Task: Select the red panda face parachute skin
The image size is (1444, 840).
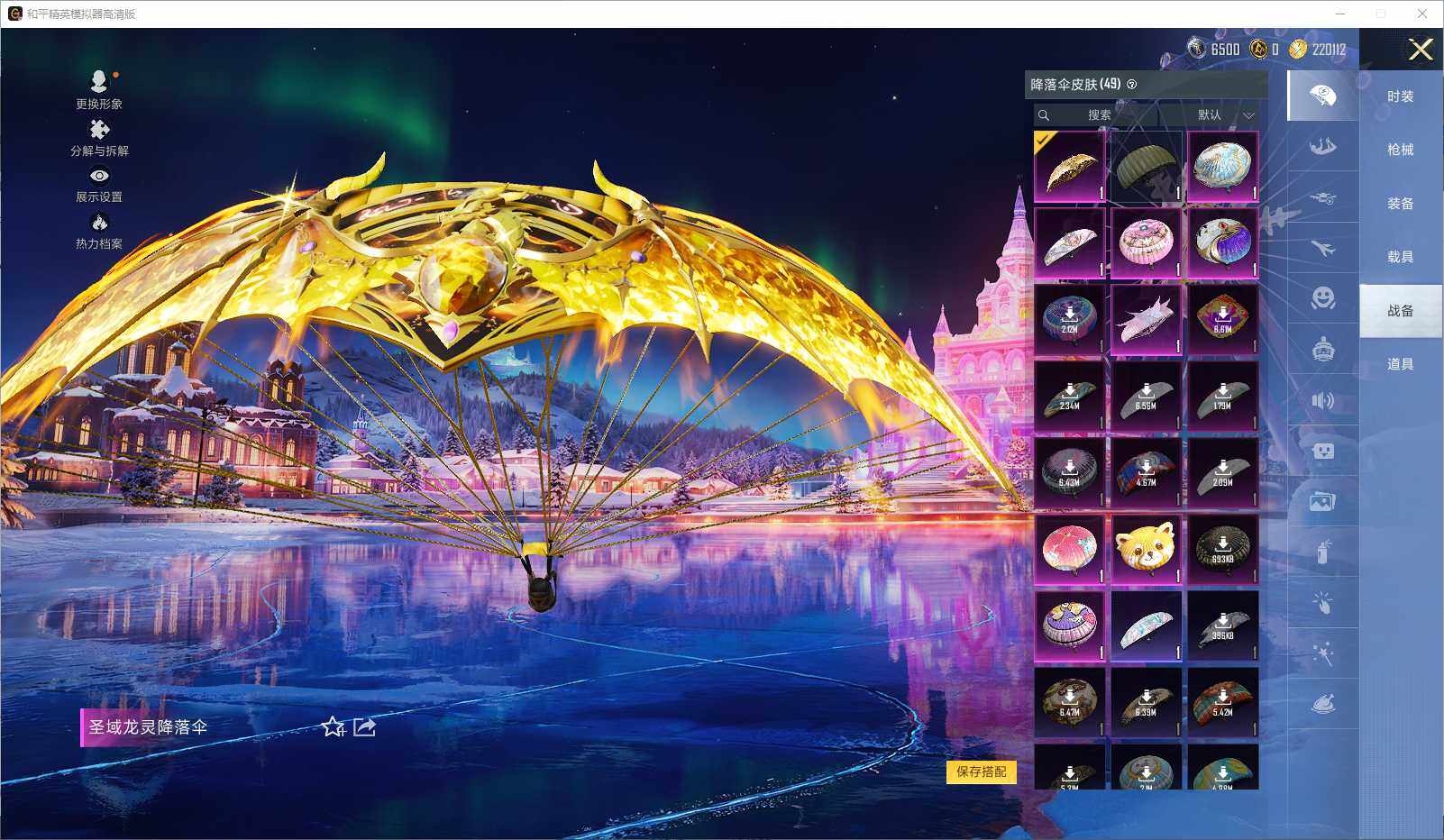Action: (x=1146, y=549)
